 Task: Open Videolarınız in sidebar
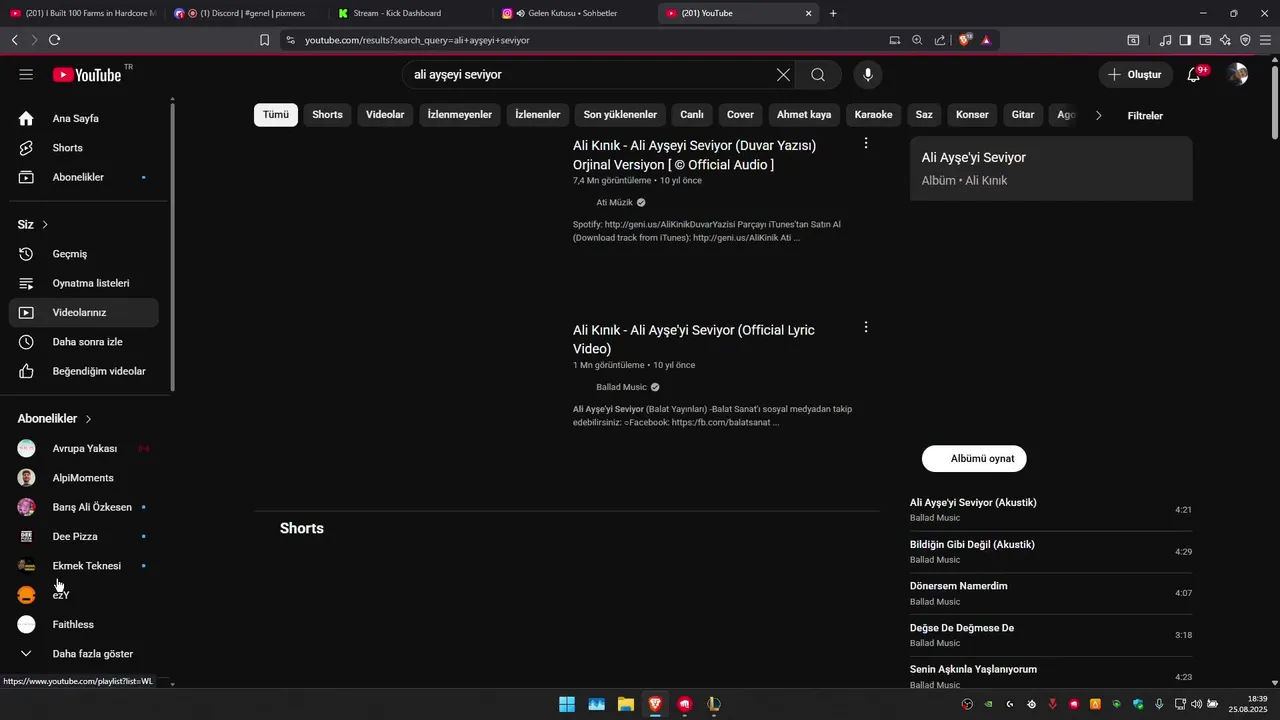click(x=83, y=313)
